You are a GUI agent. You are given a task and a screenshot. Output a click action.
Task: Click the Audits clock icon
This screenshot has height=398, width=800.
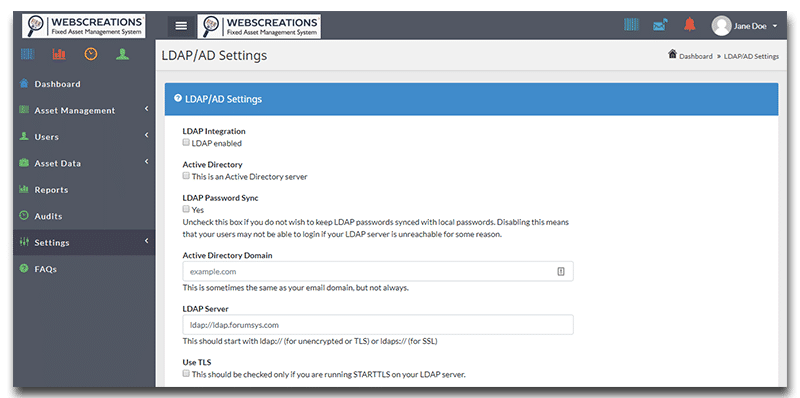click(23, 215)
